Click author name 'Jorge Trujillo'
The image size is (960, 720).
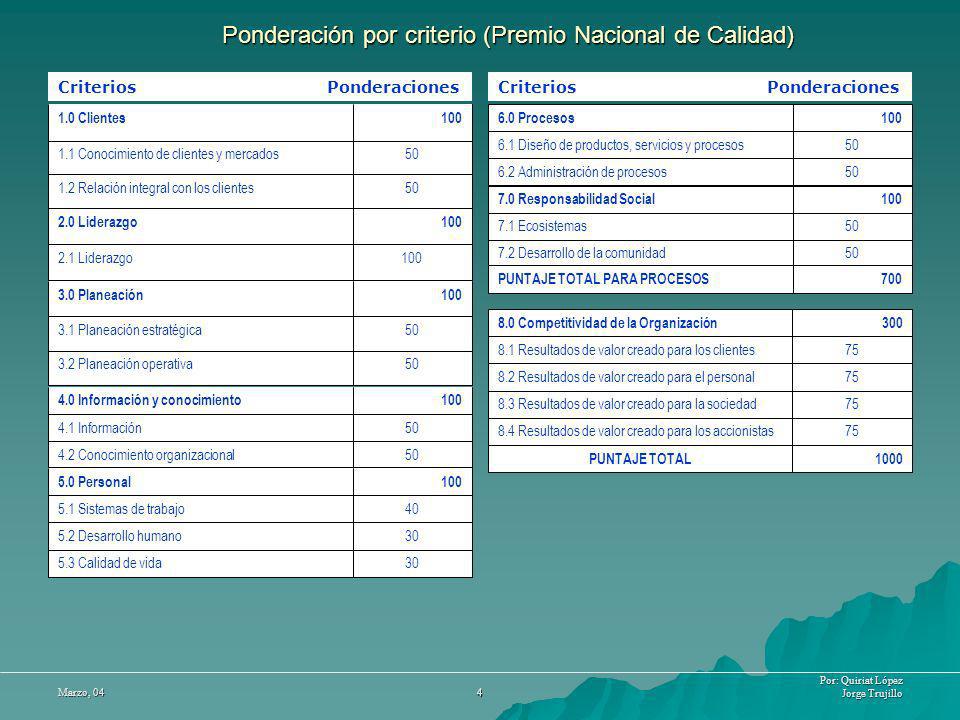click(x=871, y=694)
